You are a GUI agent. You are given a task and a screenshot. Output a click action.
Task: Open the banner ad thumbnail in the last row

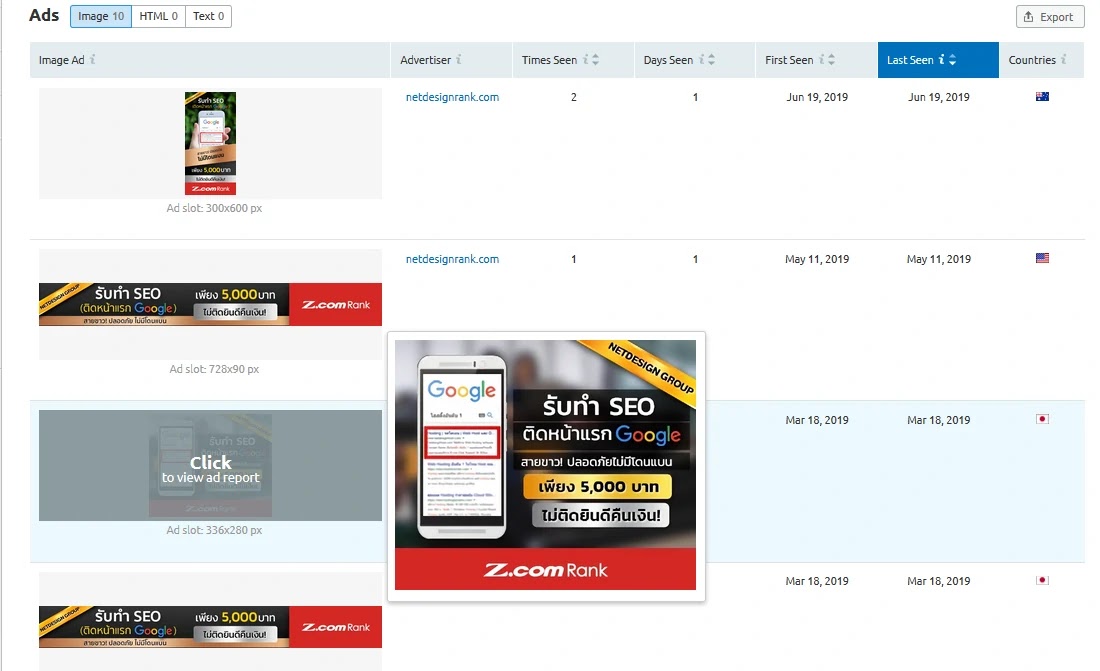click(x=210, y=627)
